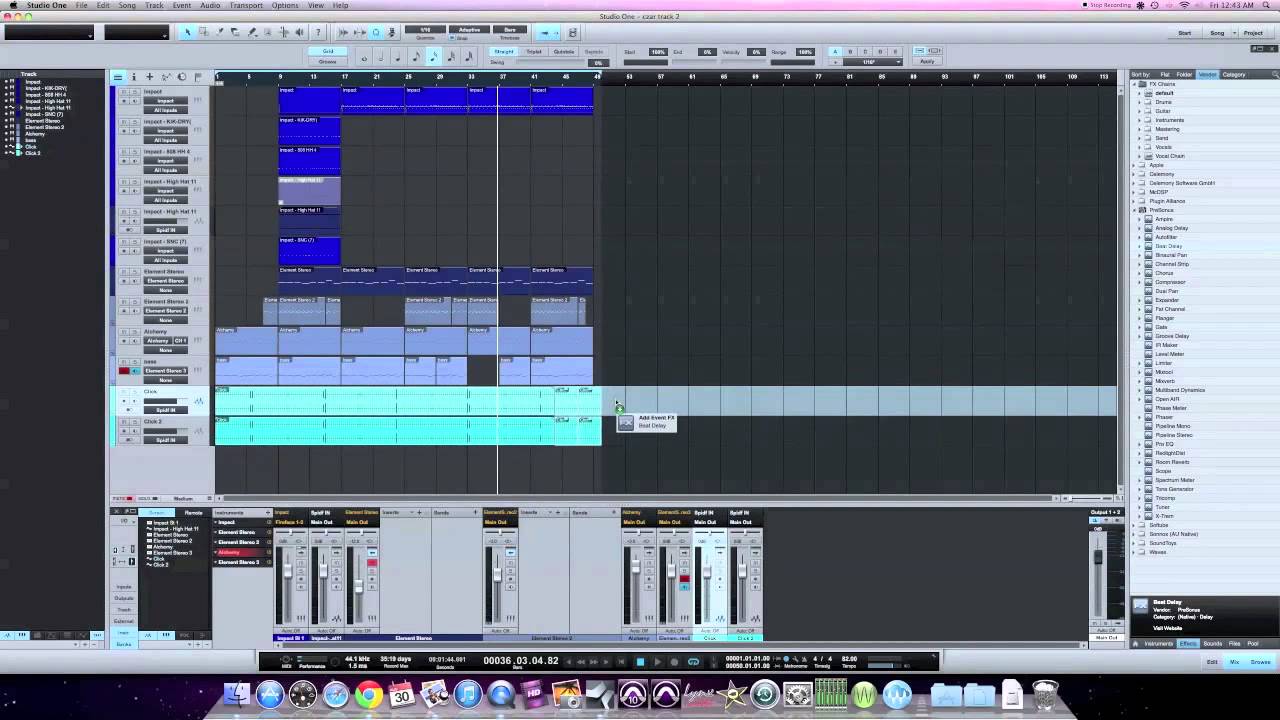This screenshot has height=720, width=1280.
Task: Select the Listen speaker tool
Action: [299, 32]
